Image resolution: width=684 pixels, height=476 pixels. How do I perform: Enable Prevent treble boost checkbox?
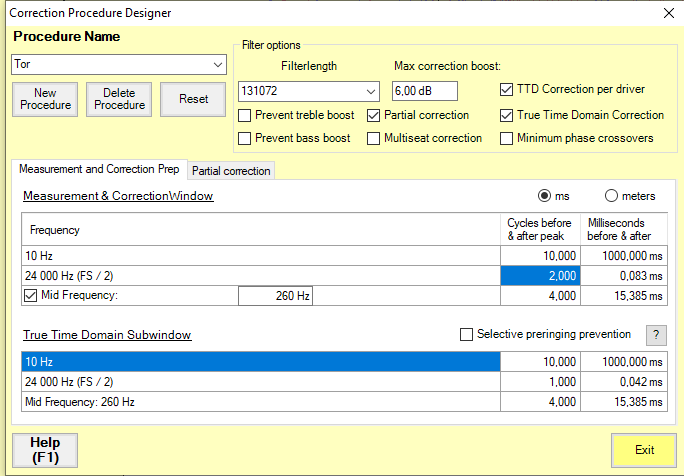[245, 115]
